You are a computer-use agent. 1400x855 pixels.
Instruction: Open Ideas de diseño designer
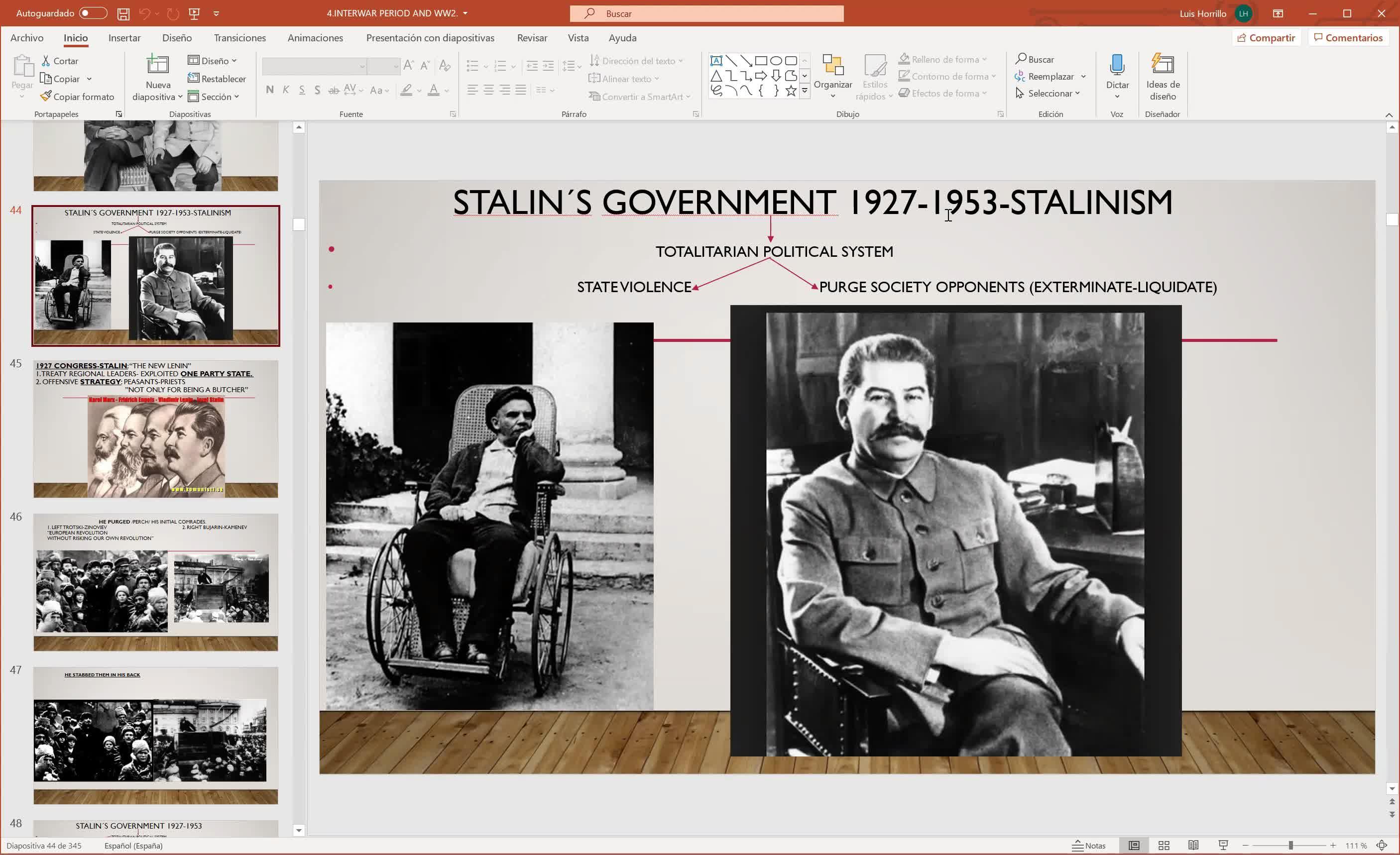click(x=1162, y=65)
